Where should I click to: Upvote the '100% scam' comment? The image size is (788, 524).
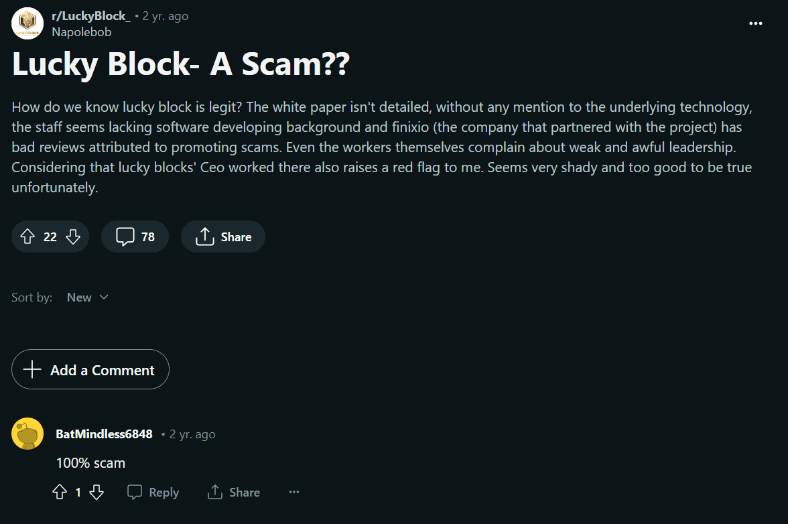59,492
